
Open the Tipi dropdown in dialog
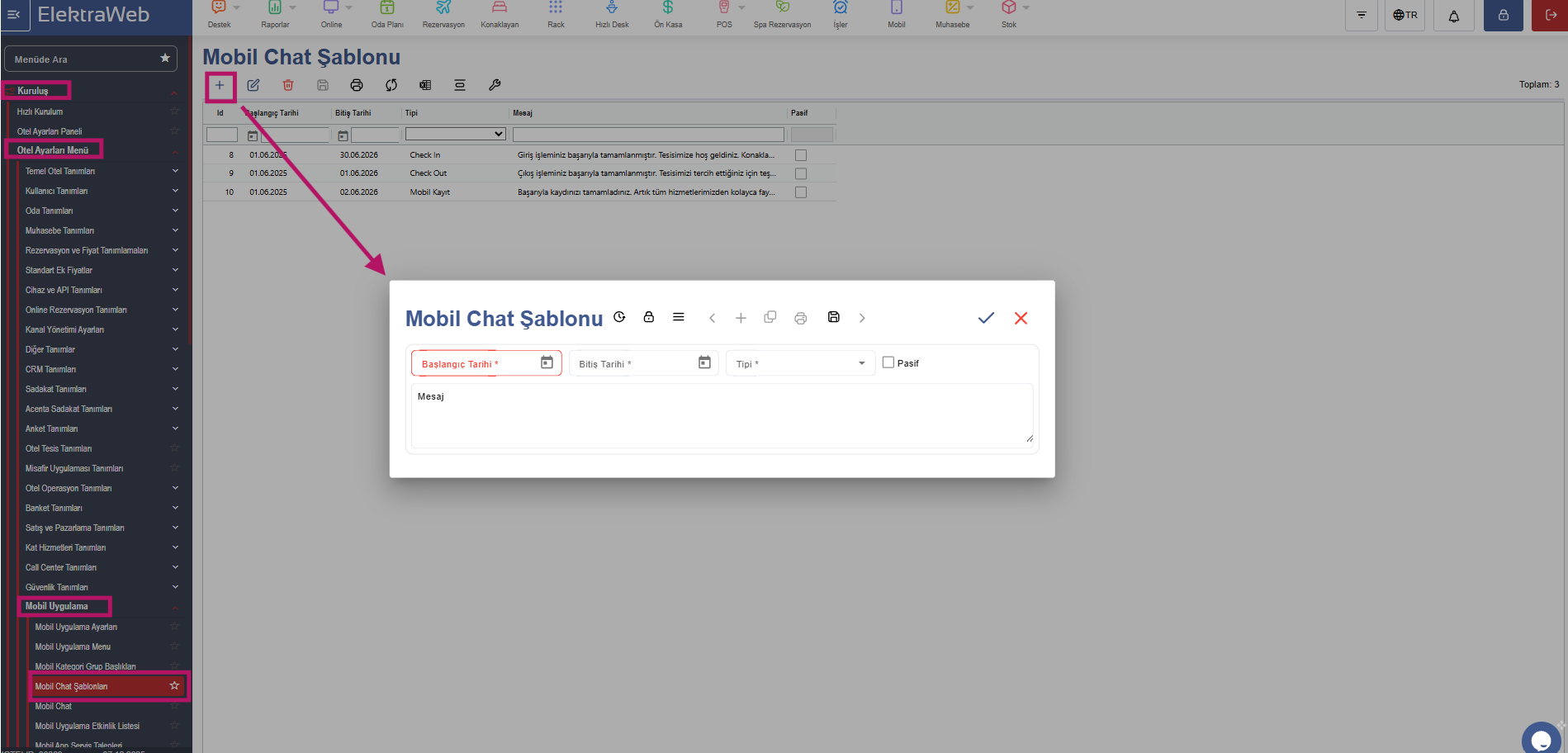[x=800, y=363]
